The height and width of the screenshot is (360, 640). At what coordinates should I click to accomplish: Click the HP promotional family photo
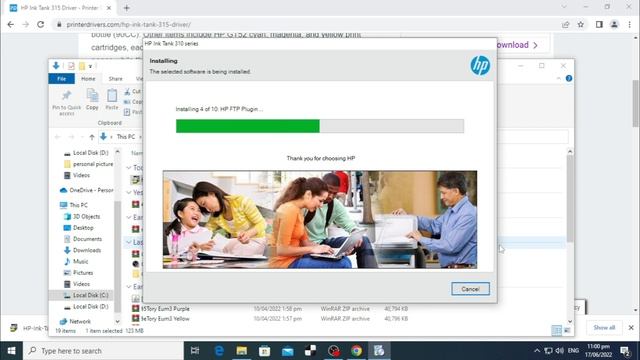[320, 220]
